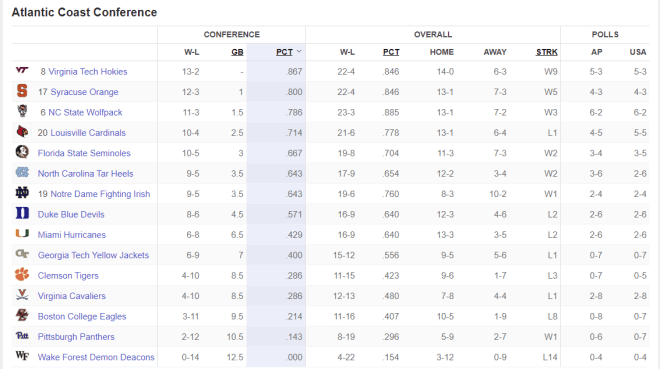Click the Clemson Tigers paw logo

pos(22,275)
